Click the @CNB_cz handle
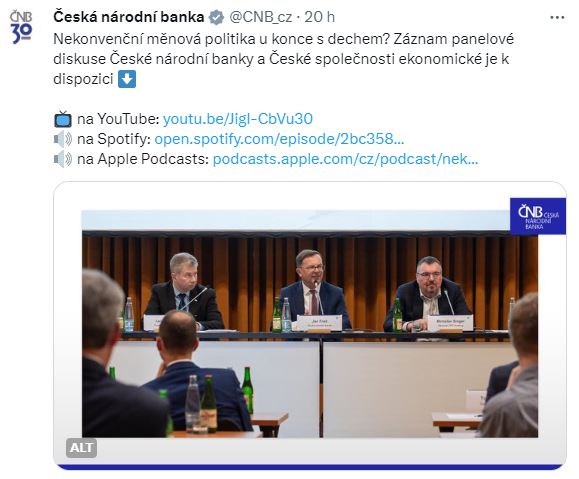 [x=261, y=17]
